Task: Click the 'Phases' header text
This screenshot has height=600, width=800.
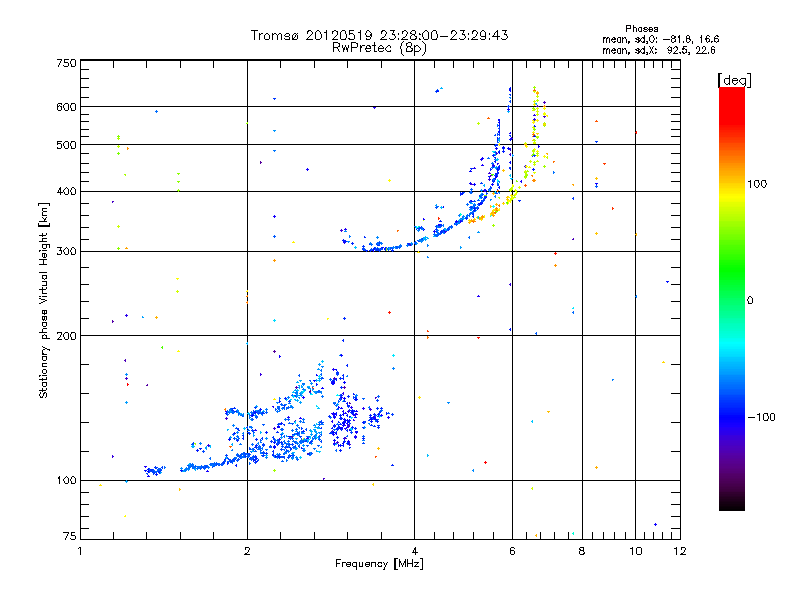Action: [x=642, y=29]
